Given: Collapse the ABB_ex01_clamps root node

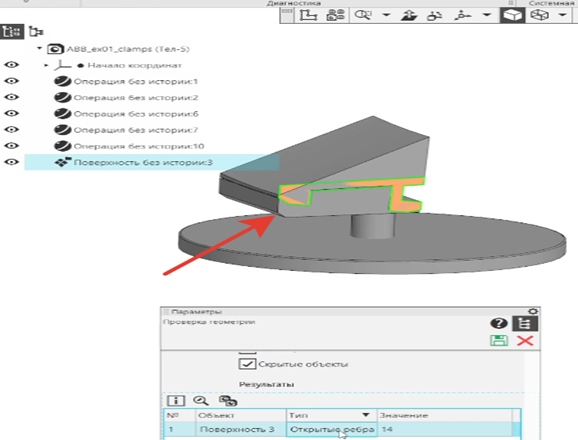Looking at the screenshot, I should [x=39, y=48].
